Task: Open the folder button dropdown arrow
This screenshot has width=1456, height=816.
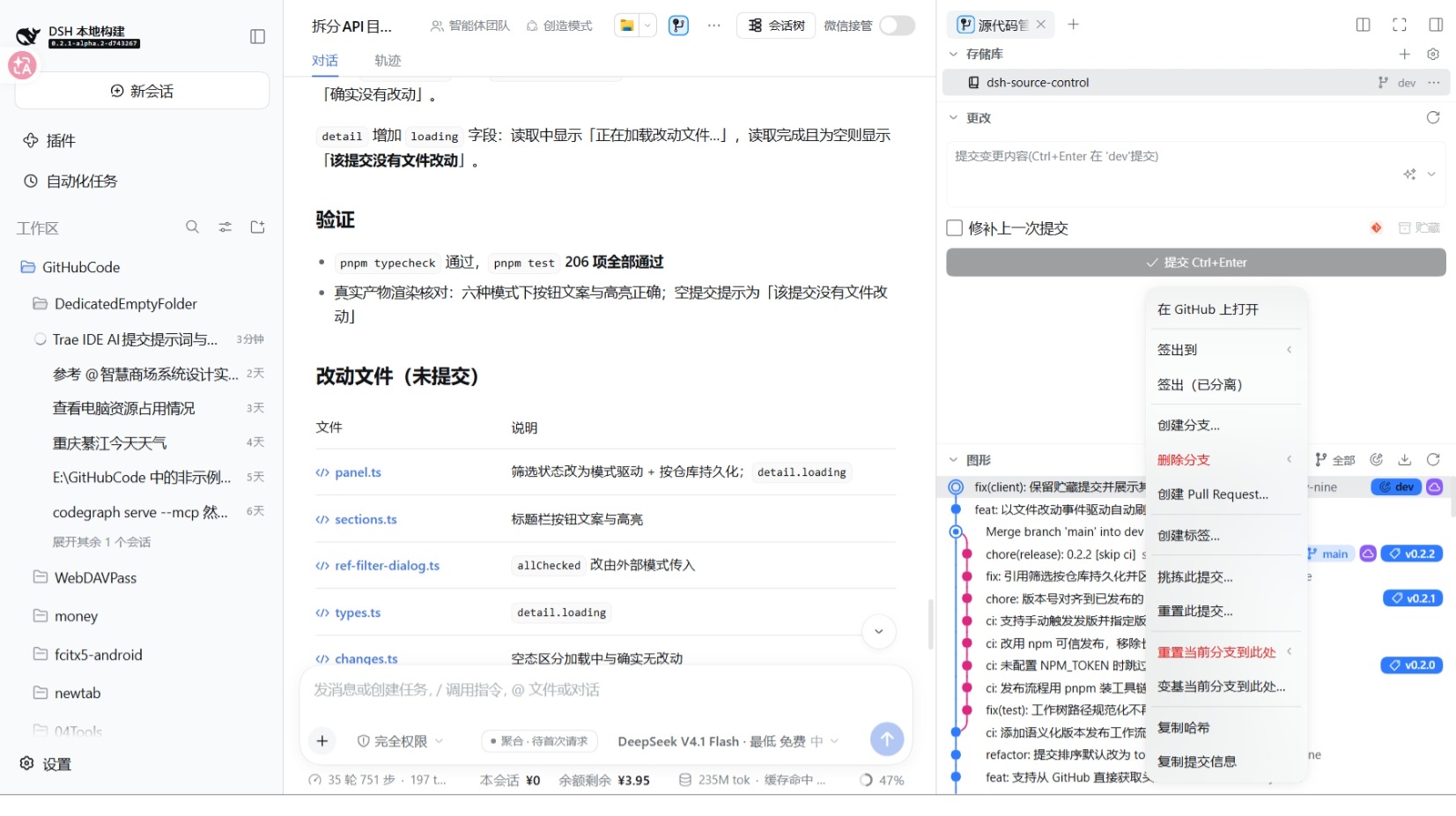Action: click(x=647, y=26)
